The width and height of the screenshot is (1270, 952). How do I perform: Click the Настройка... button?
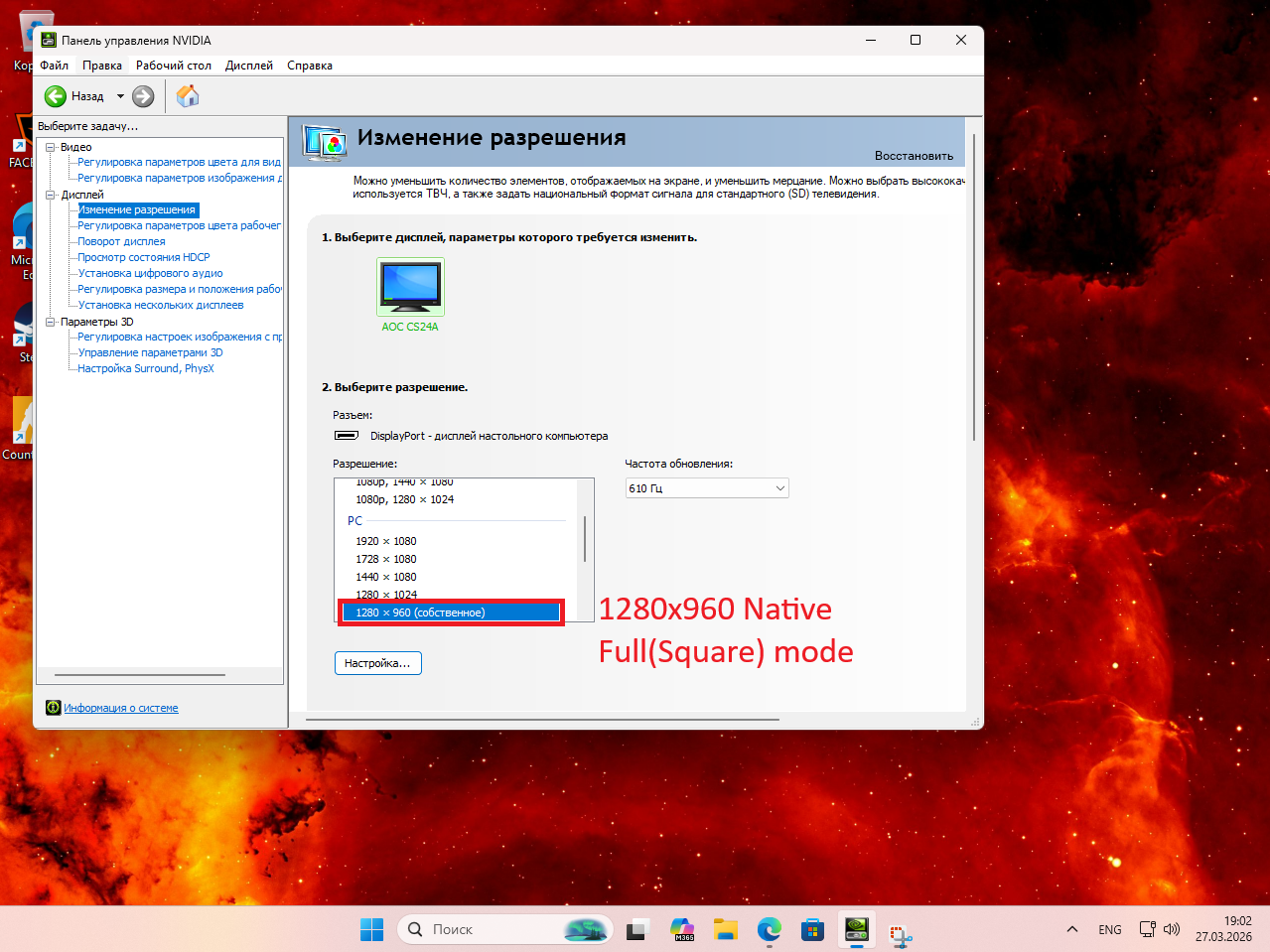[x=377, y=663]
